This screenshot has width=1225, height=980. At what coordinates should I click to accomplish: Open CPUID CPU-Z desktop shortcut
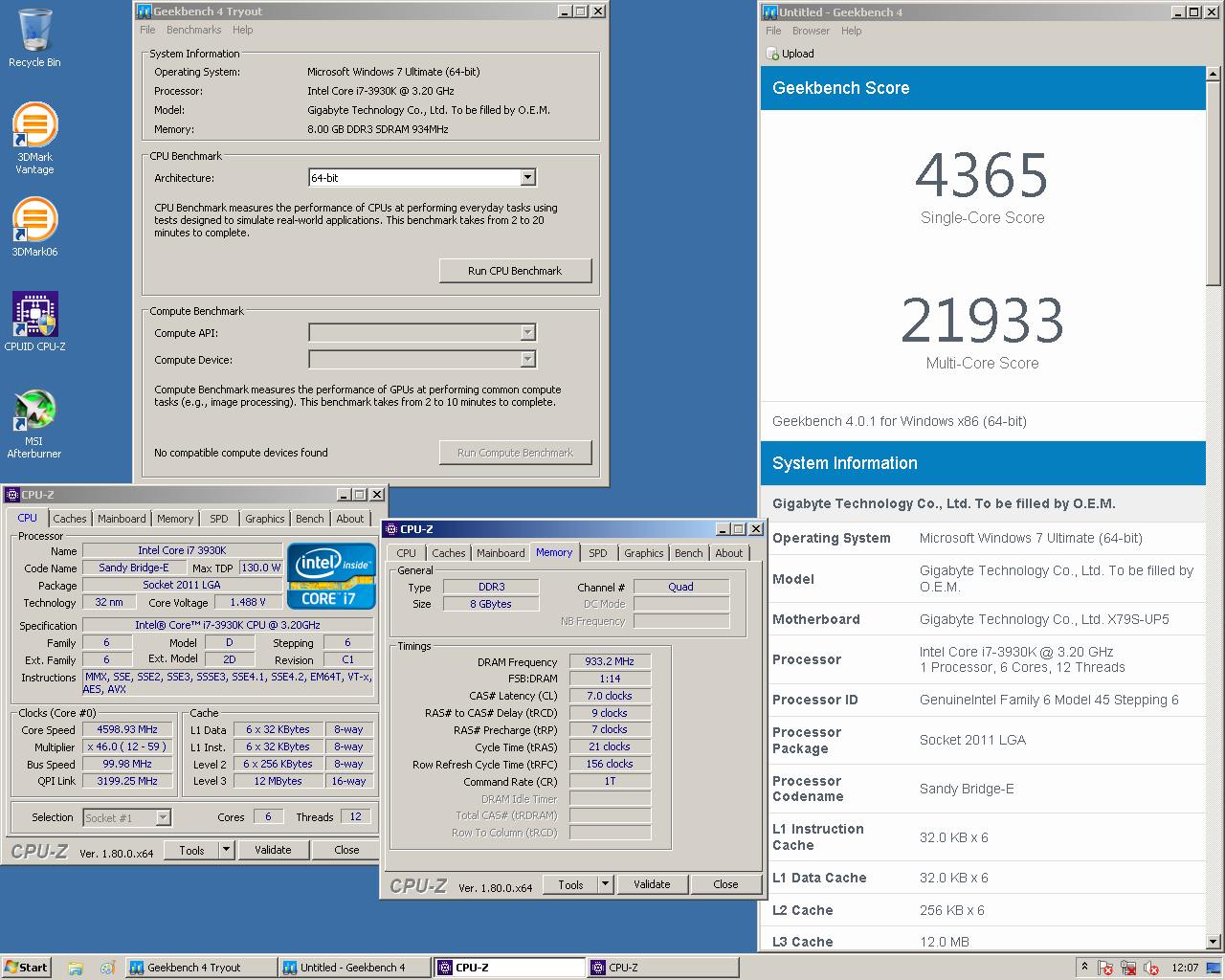point(34,322)
